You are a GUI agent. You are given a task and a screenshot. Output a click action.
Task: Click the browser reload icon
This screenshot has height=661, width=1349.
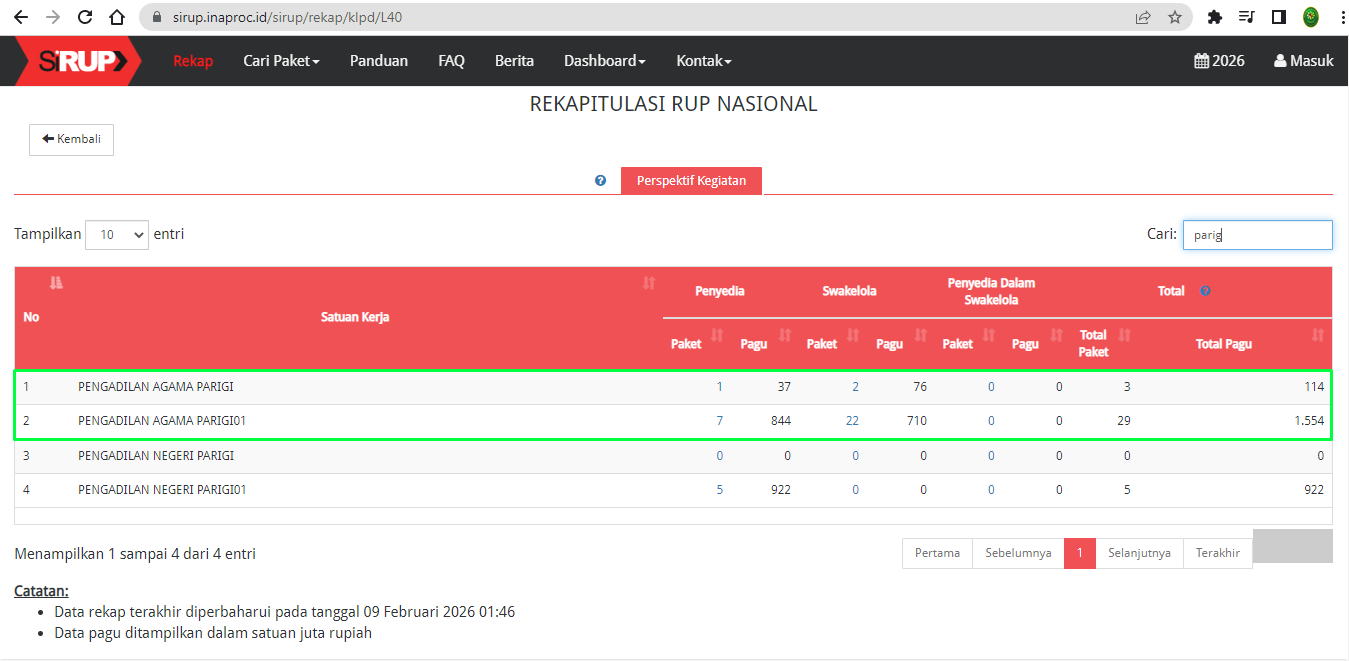(x=85, y=17)
